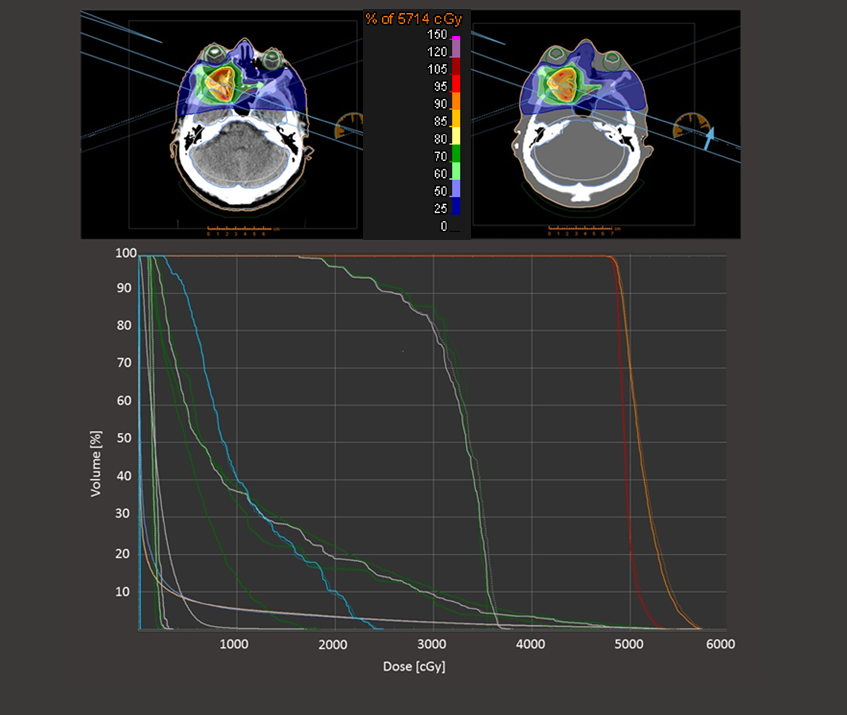This screenshot has height=715, width=847.
Task: Select the 105% red dose level swatch
Action: coord(455,69)
